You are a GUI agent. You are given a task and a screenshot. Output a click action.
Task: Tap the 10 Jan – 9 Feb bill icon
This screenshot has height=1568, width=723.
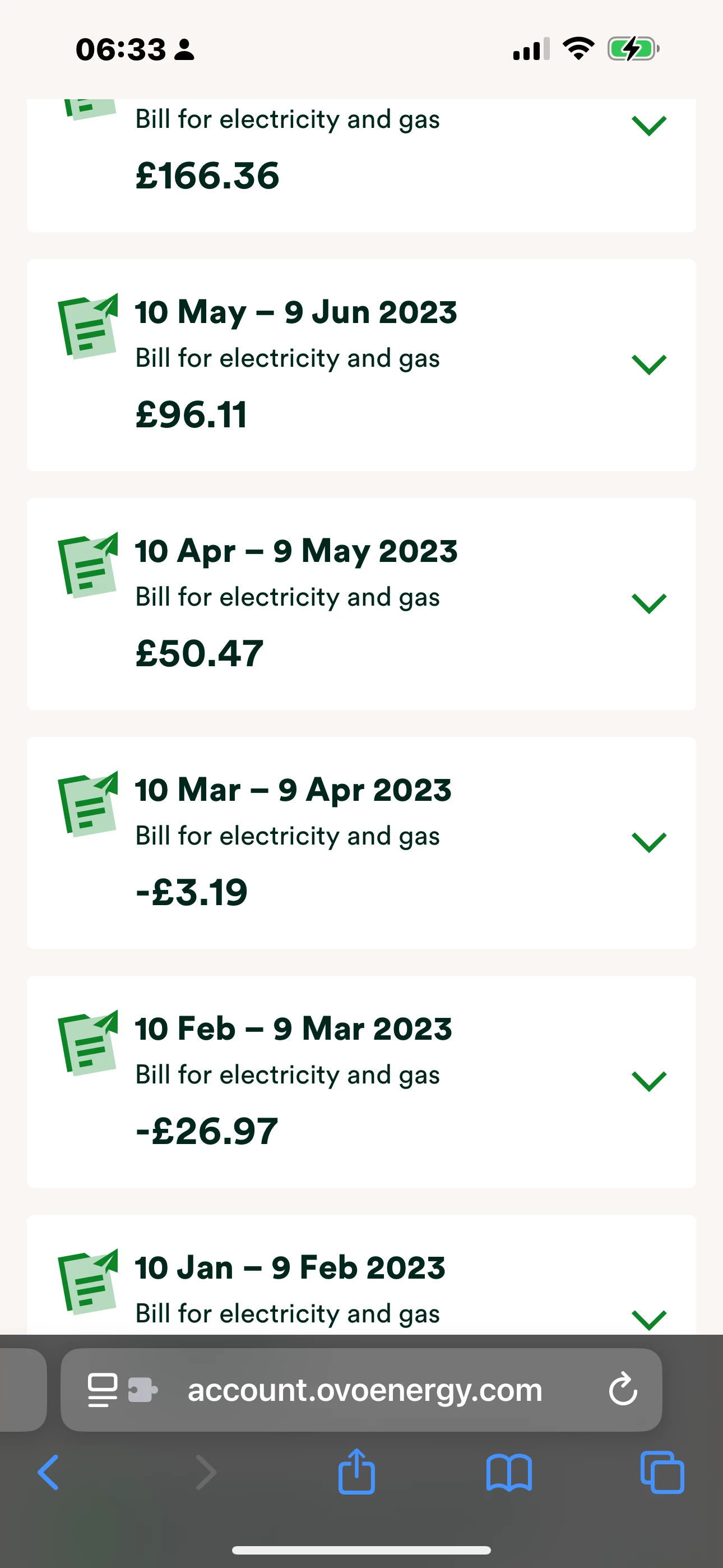coord(88,1281)
